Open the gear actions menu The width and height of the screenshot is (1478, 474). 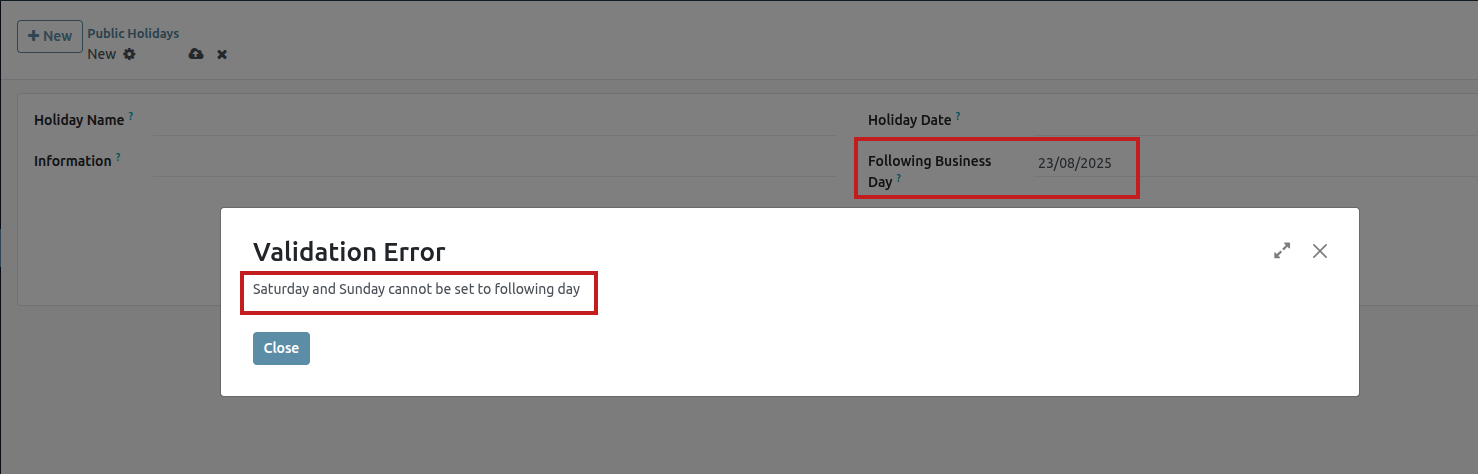click(129, 54)
